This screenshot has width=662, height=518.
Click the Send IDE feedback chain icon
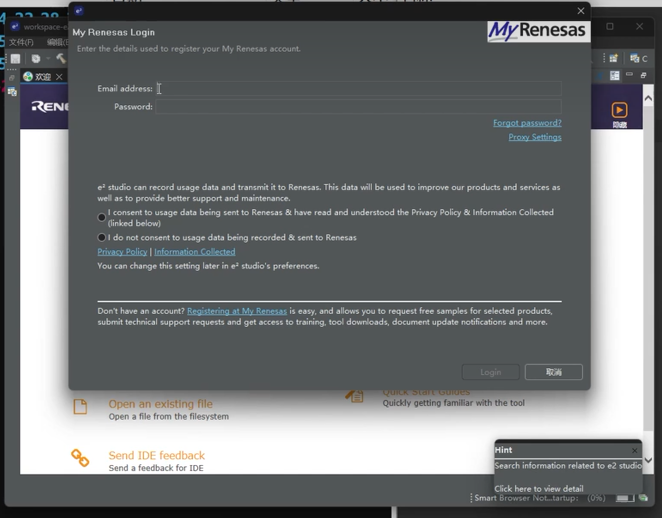[80, 458]
